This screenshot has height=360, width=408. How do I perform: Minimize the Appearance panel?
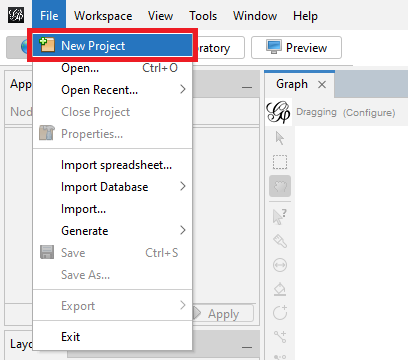coord(247,87)
